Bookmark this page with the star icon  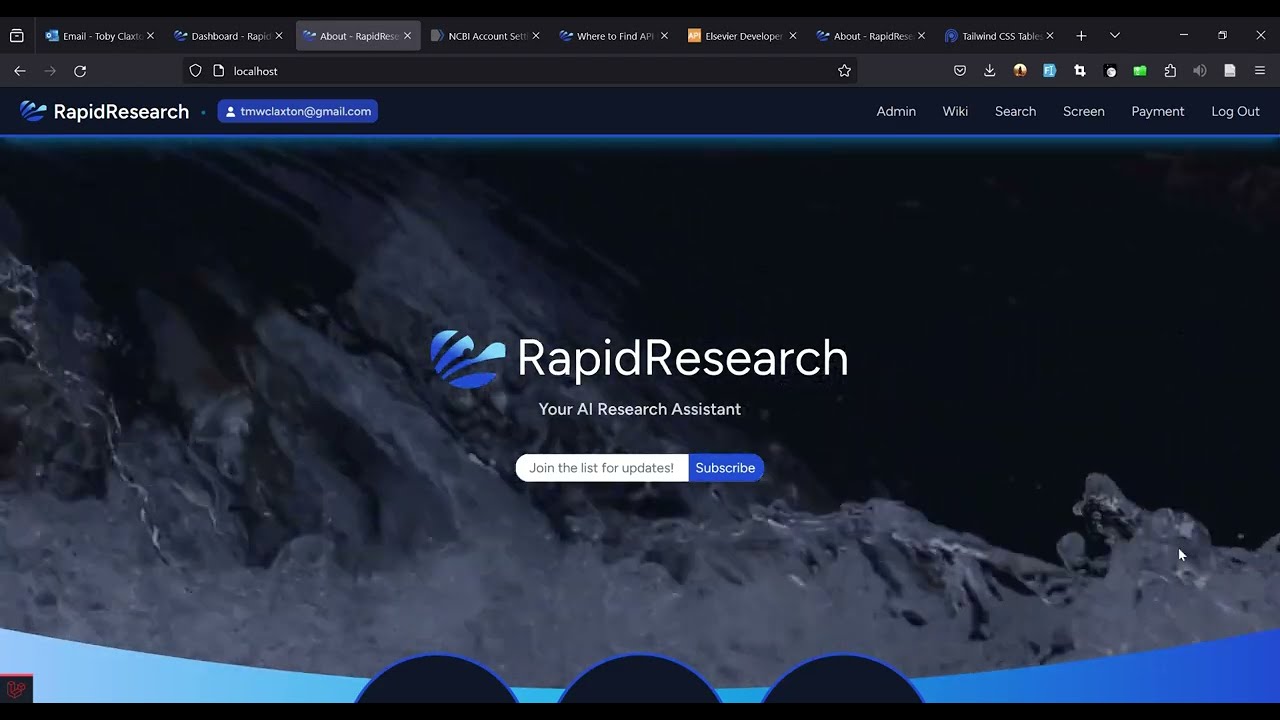click(844, 71)
